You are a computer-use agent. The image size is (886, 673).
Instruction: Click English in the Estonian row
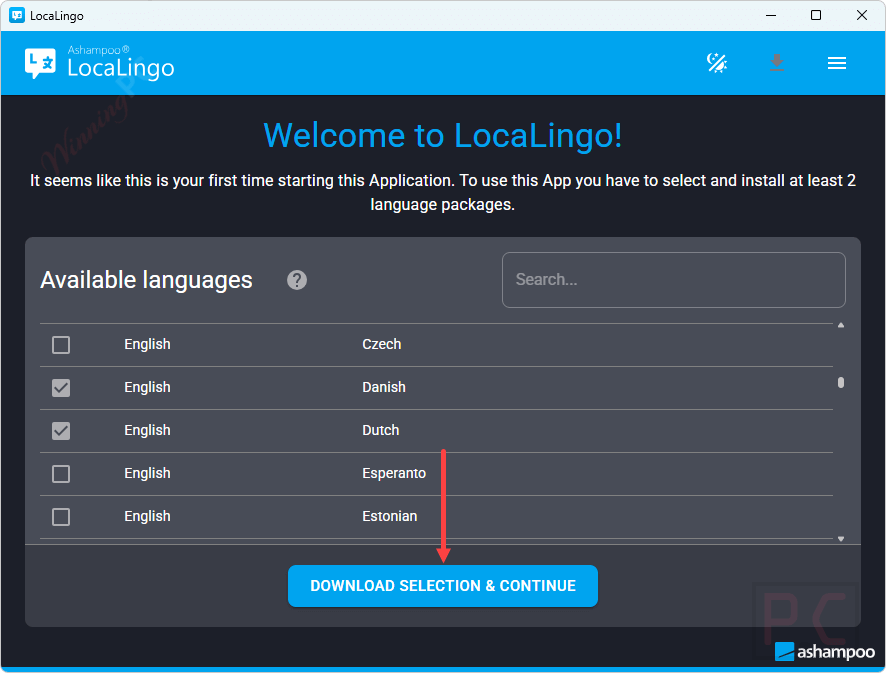[147, 516]
